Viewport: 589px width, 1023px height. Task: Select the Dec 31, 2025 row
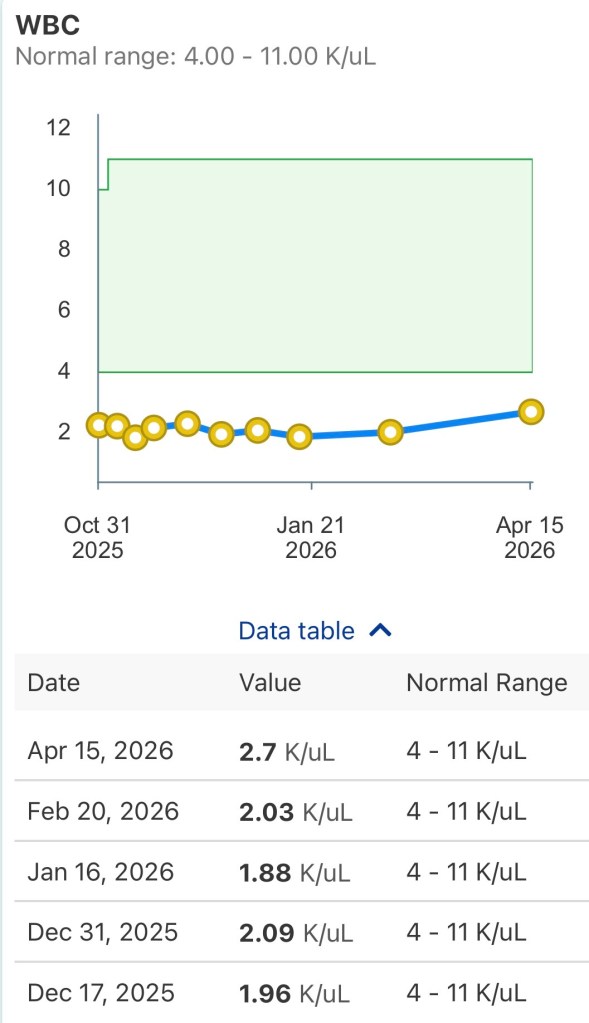(294, 933)
